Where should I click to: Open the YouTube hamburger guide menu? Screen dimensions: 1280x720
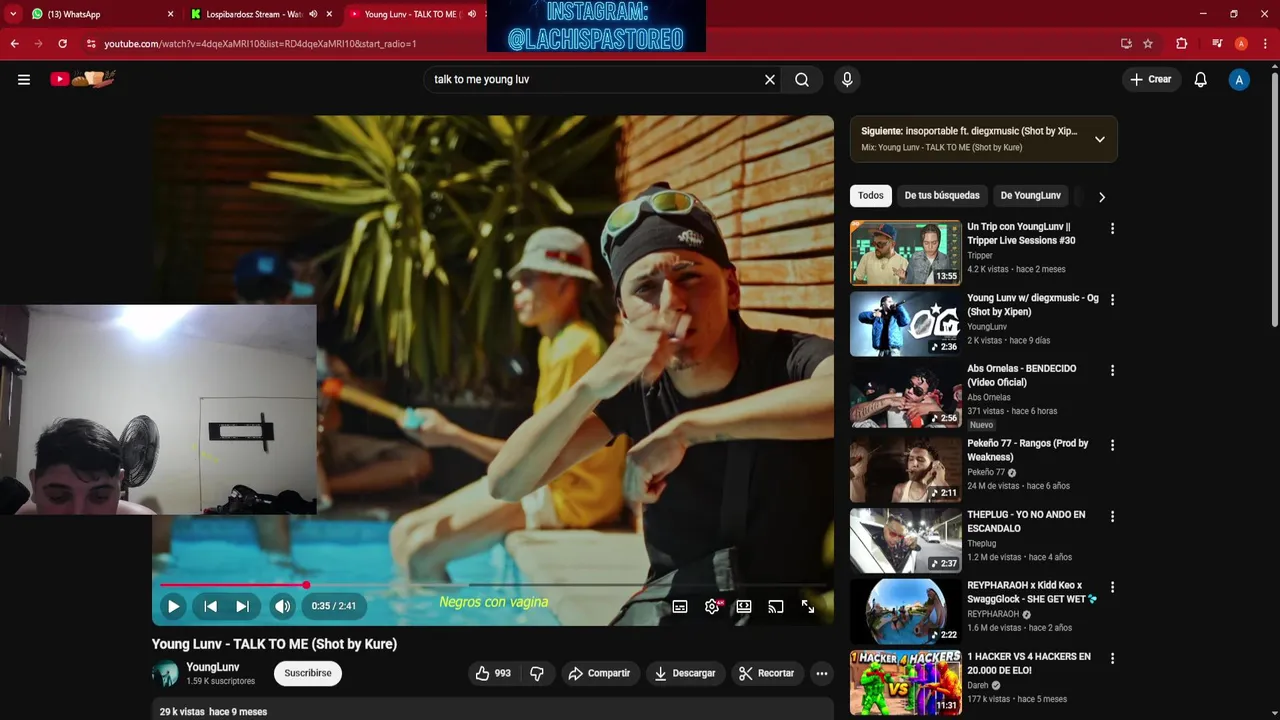tap(24, 79)
